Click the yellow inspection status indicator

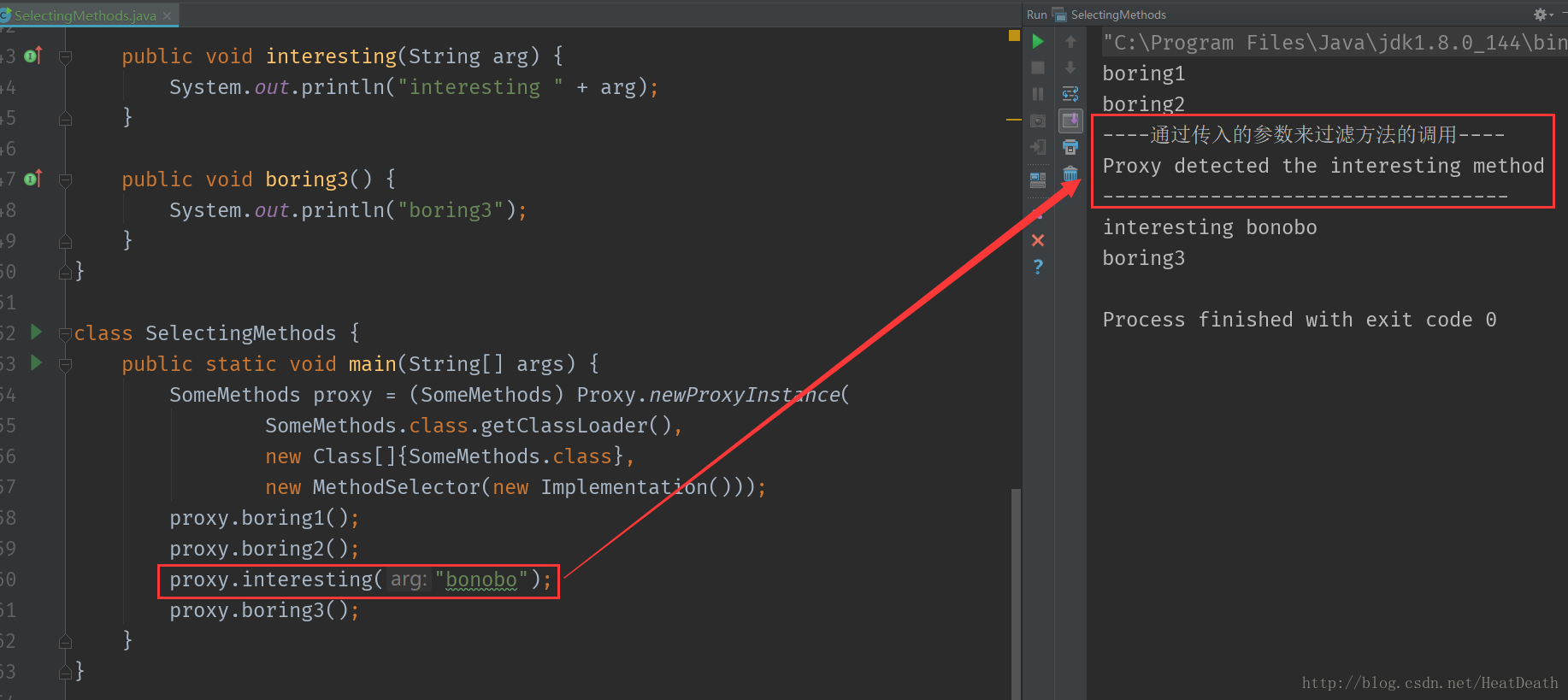pyautogui.click(x=1014, y=35)
